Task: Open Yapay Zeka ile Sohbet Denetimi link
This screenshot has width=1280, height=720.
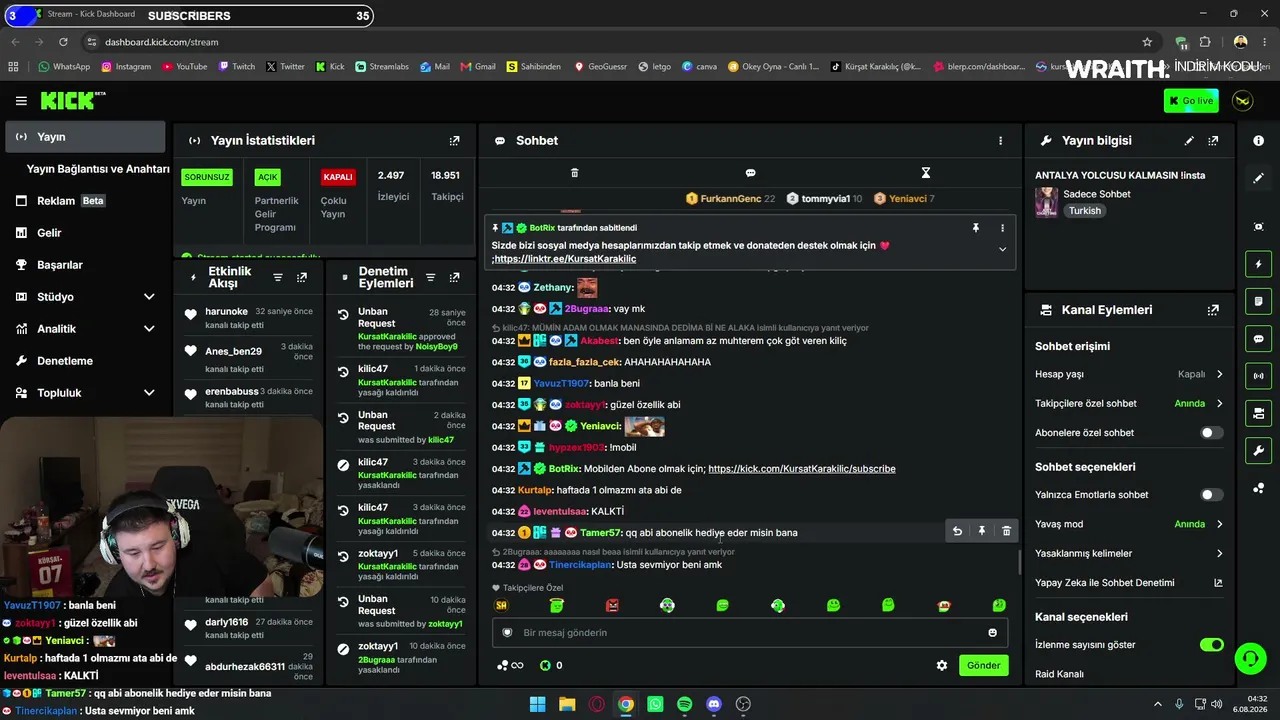Action: (x=1129, y=583)
